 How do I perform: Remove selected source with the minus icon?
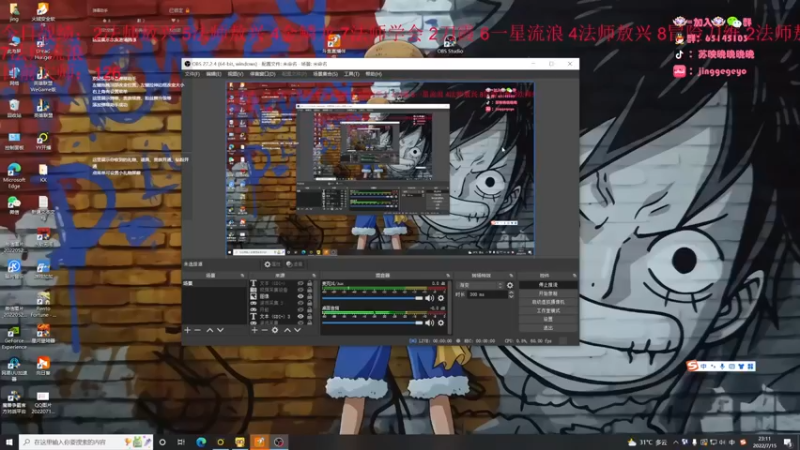264,330
